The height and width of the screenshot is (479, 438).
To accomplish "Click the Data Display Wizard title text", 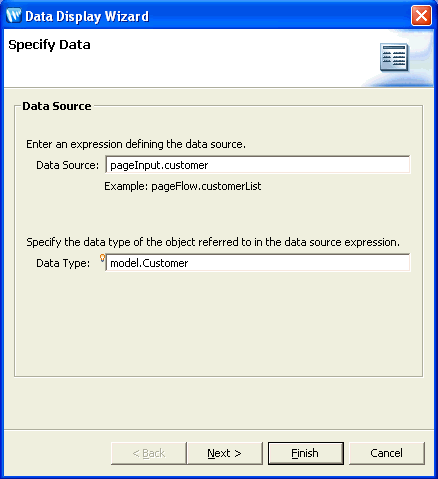I will click(x=87, y=16).
